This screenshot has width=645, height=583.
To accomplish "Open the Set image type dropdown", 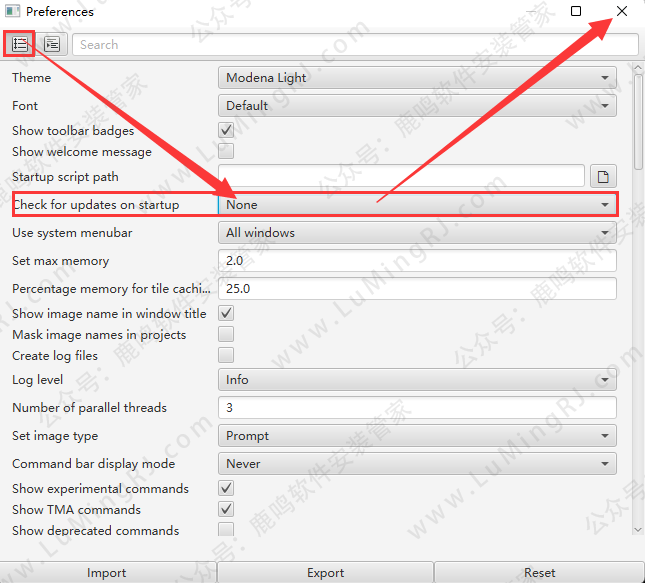I will pyautogui.click(x=417, y=436).
